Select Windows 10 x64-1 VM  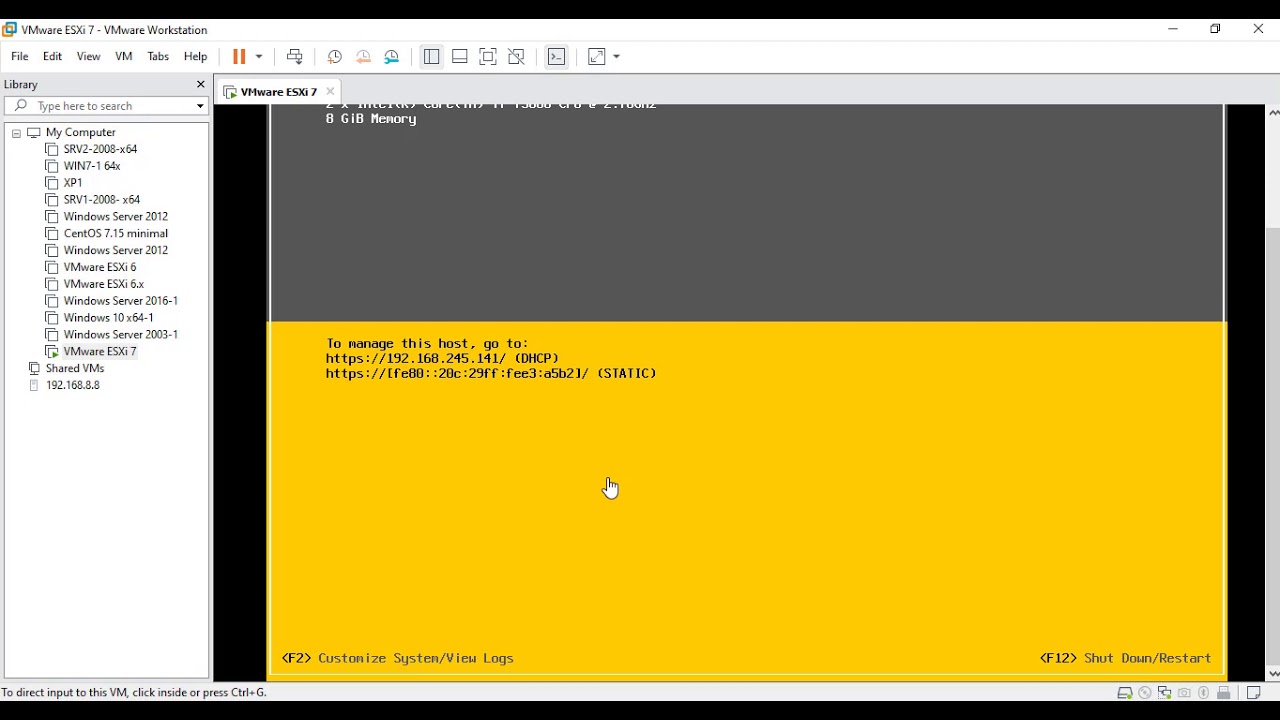(x=109, y=318)
